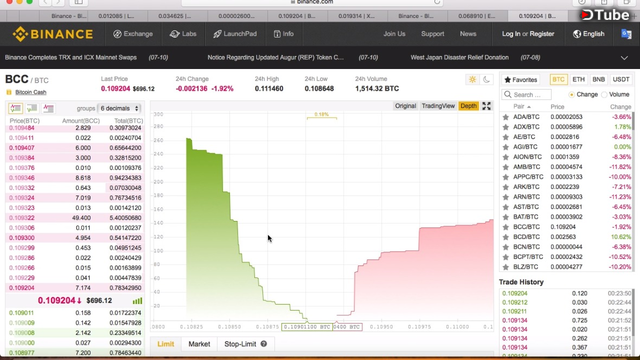Favorite AMB/BTC with its star

coord(506,167)
